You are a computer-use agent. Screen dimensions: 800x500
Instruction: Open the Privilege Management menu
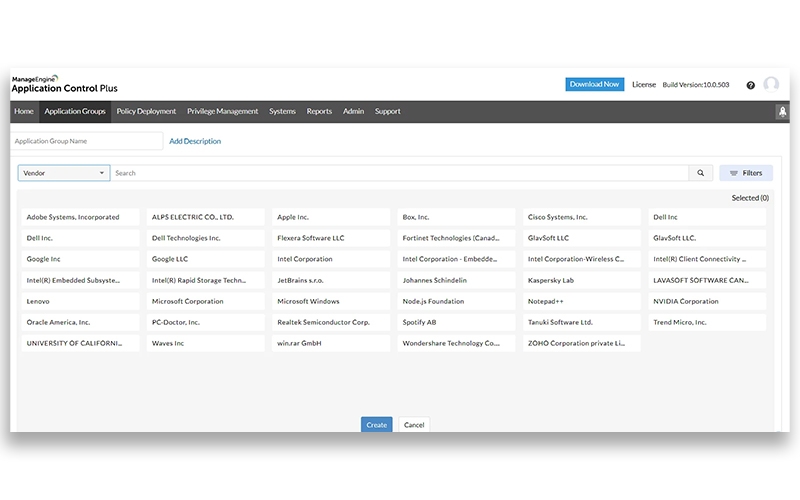pyautogui.click(x=222, y=111)
